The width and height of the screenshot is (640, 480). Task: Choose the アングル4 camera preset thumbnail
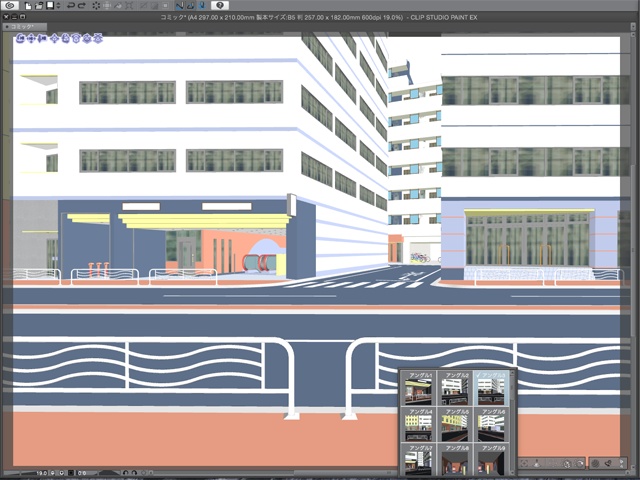[x=418, y=424]
